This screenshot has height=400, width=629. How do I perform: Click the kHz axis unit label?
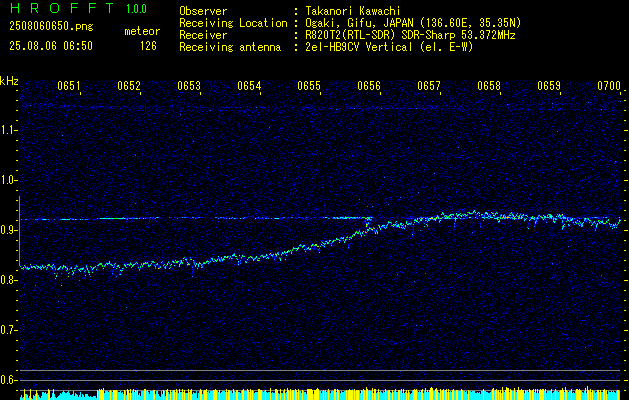(9, 81)
